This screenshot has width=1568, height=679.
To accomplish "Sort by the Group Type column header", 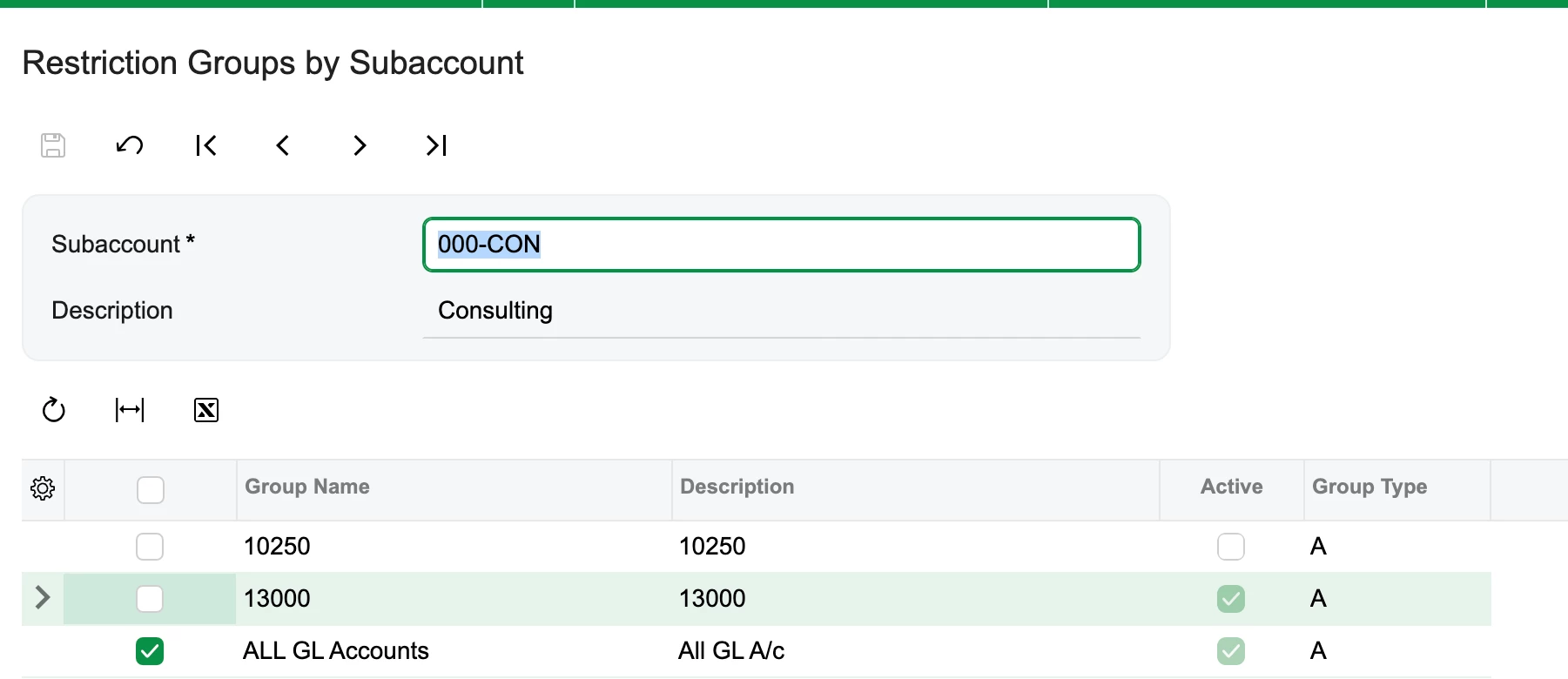I will coord(1369,487).
